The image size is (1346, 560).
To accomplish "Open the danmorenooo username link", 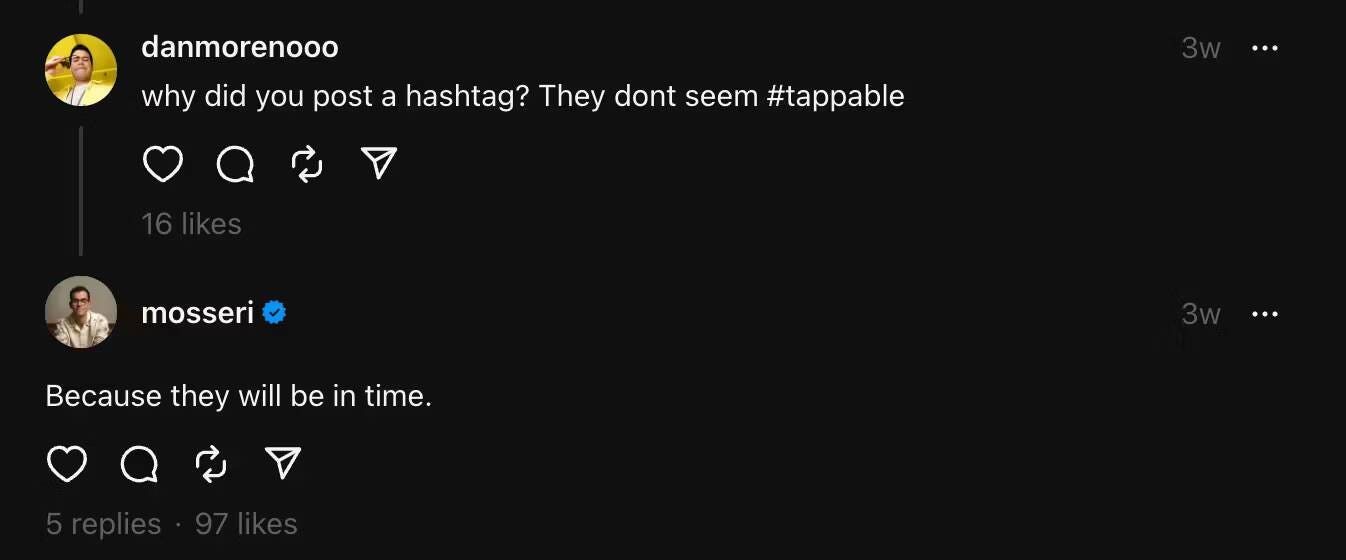I will (240, 47).
